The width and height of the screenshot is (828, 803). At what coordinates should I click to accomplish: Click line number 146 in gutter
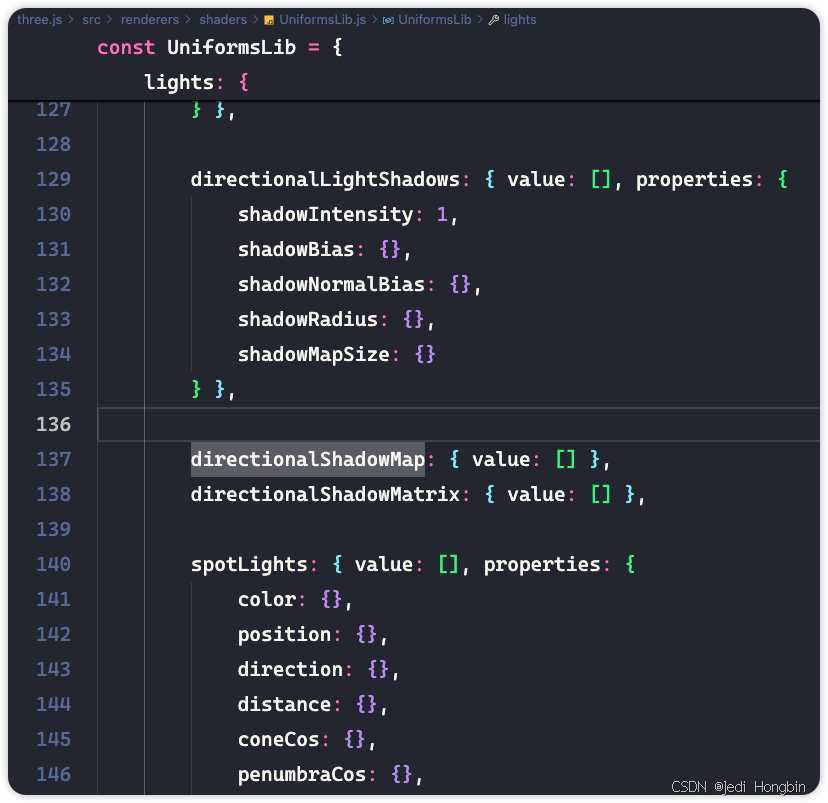coord(53,774)
